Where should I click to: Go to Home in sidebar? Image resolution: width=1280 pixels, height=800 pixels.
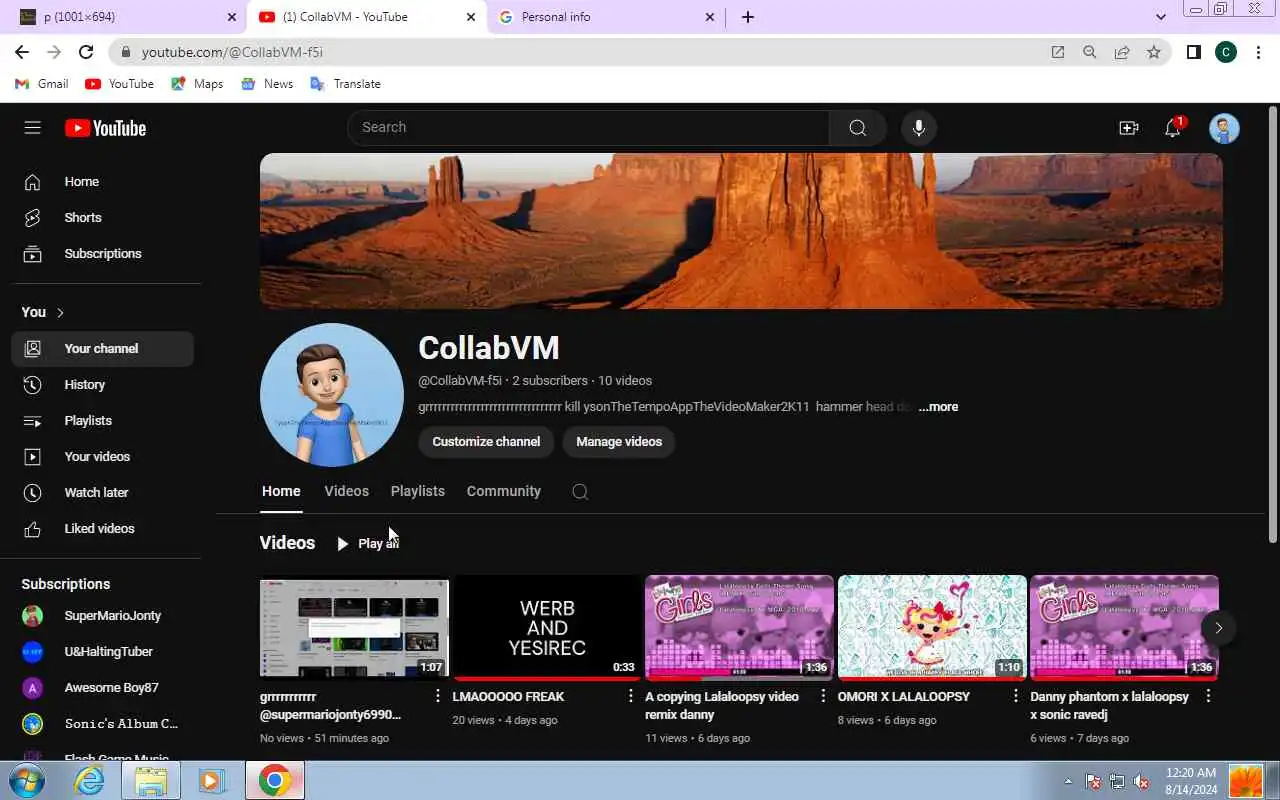point(102,182)
